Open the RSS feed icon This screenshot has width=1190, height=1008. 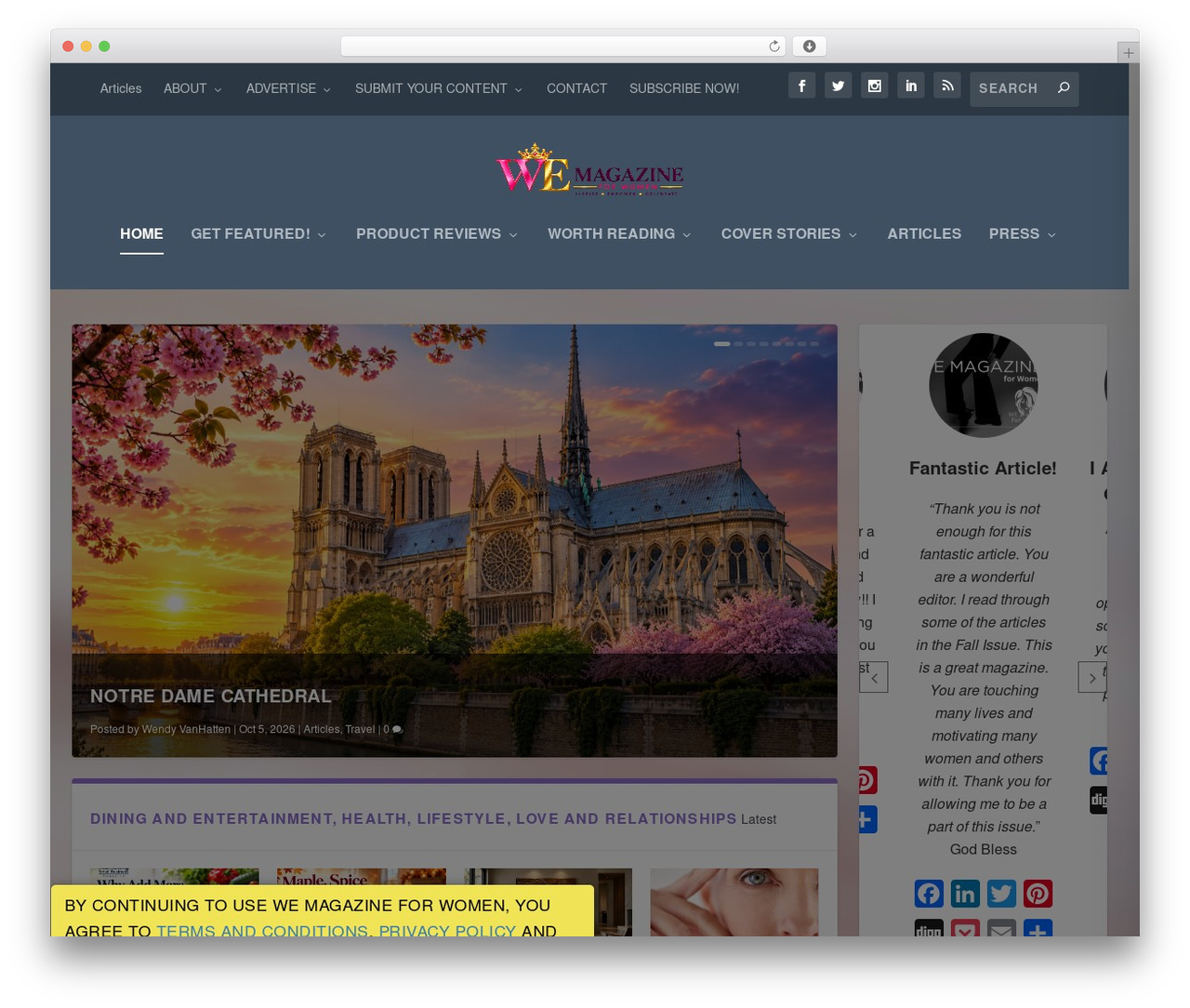pyautogui.click(x=947, y=86)
